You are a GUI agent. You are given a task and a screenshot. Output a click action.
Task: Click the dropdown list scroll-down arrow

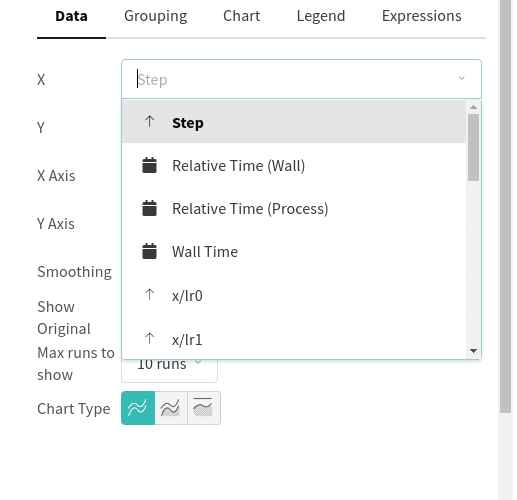pyautogui.click(x=473, y=351)
